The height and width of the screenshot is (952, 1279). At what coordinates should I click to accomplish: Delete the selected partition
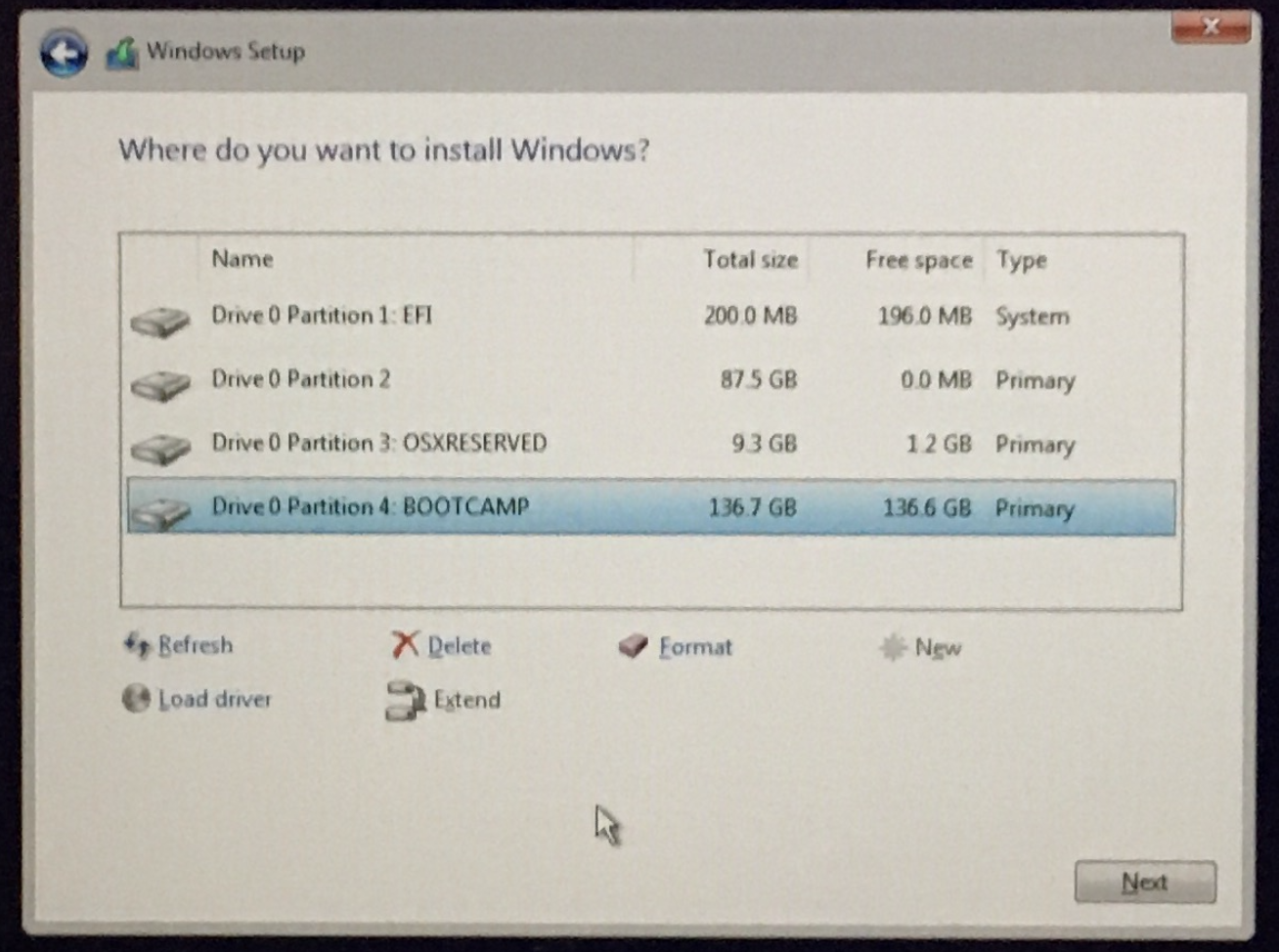460,646
